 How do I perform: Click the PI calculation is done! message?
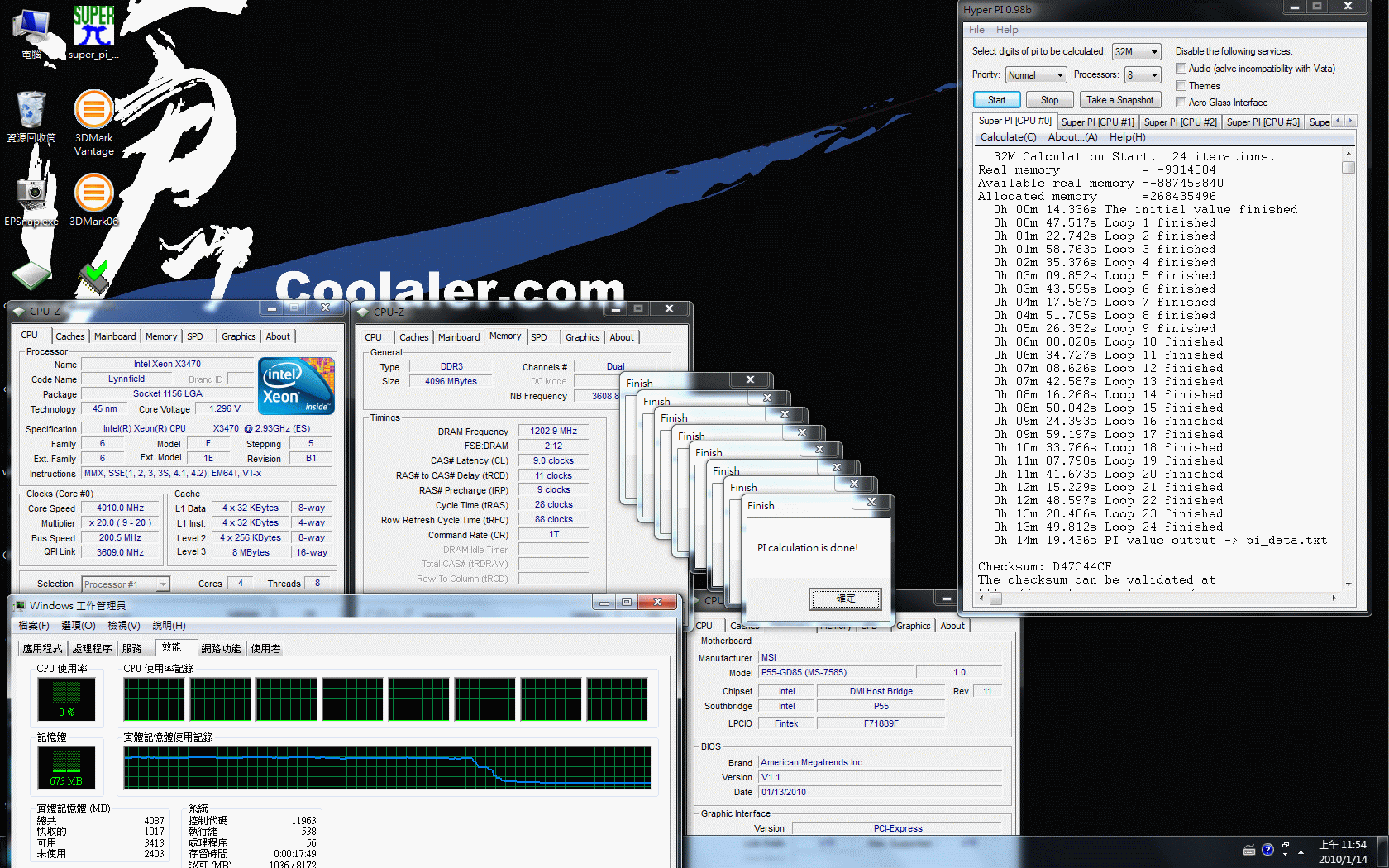[x=808, y=548]
